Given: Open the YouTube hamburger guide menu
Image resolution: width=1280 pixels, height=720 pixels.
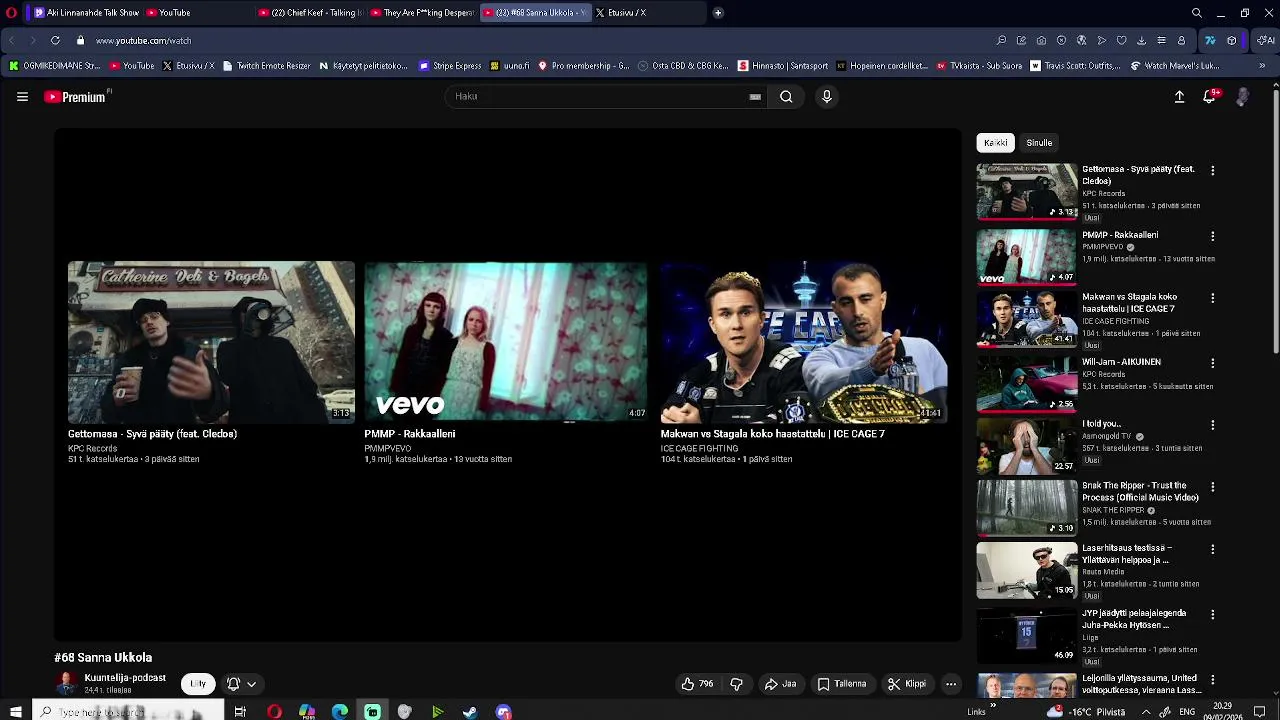Looking at the screenshot, I should point(22,97).
